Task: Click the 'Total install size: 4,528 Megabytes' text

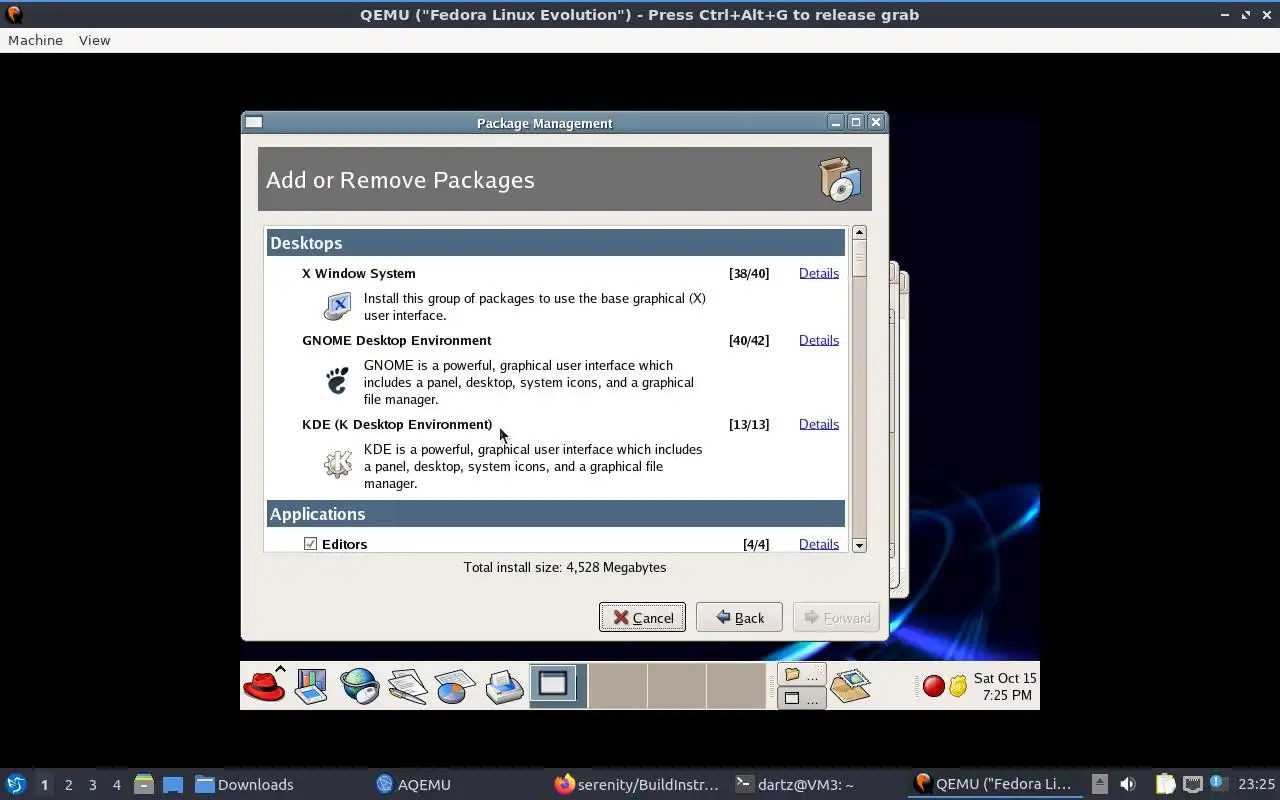Action: tap(565, 567)
